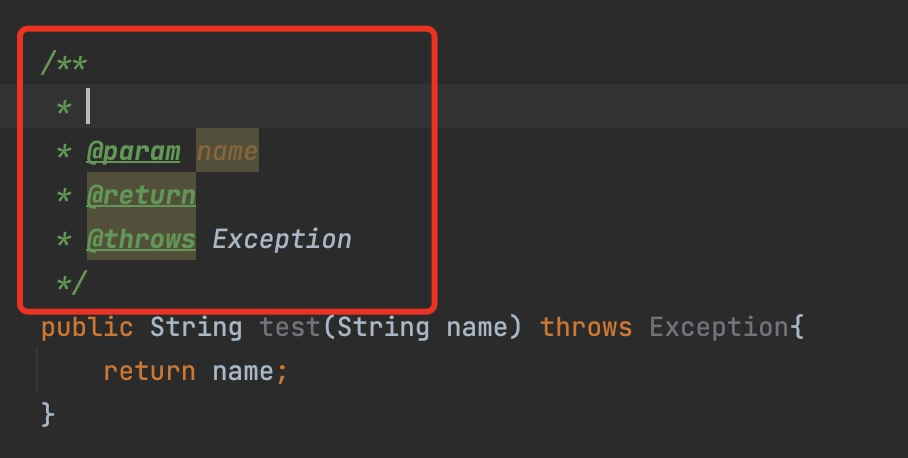
Task: Click the public keyword
Action: point(87,328)
